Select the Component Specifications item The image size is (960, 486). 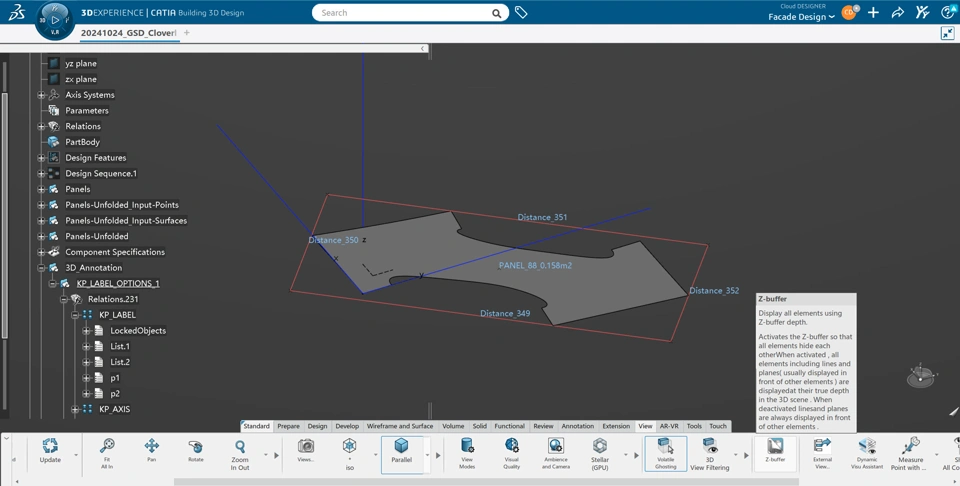[115, 252]
